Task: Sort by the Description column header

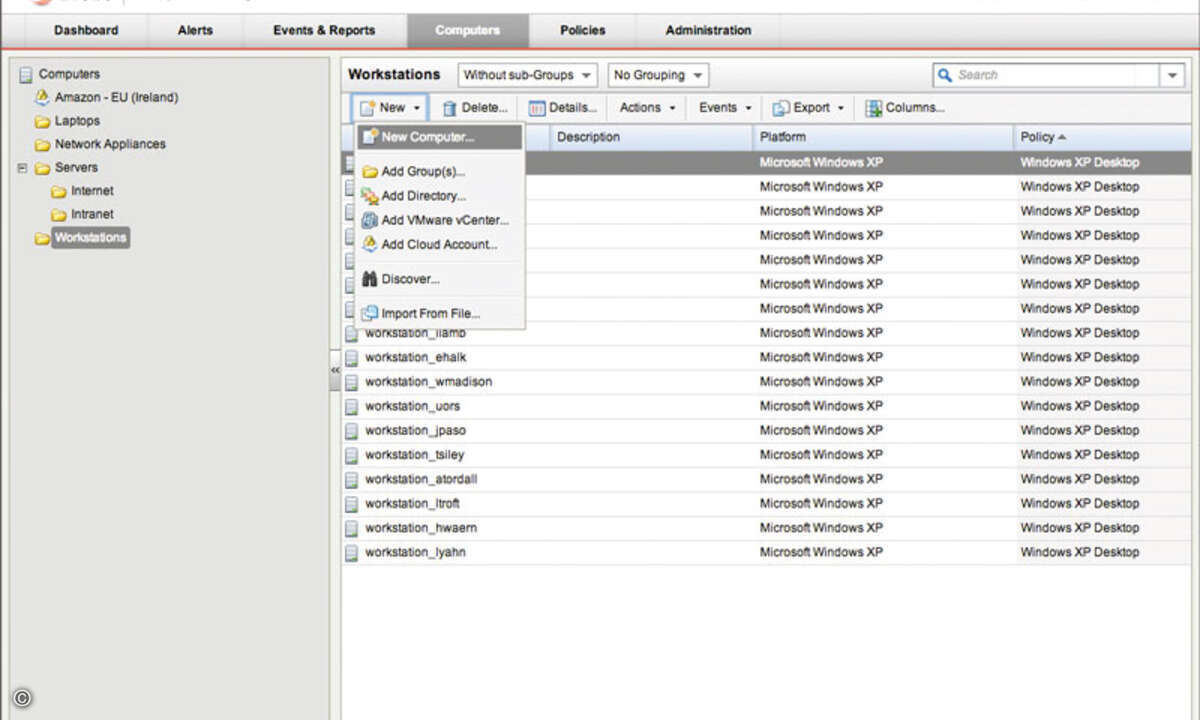Action: pyautogui.click(x=650, y=137)
